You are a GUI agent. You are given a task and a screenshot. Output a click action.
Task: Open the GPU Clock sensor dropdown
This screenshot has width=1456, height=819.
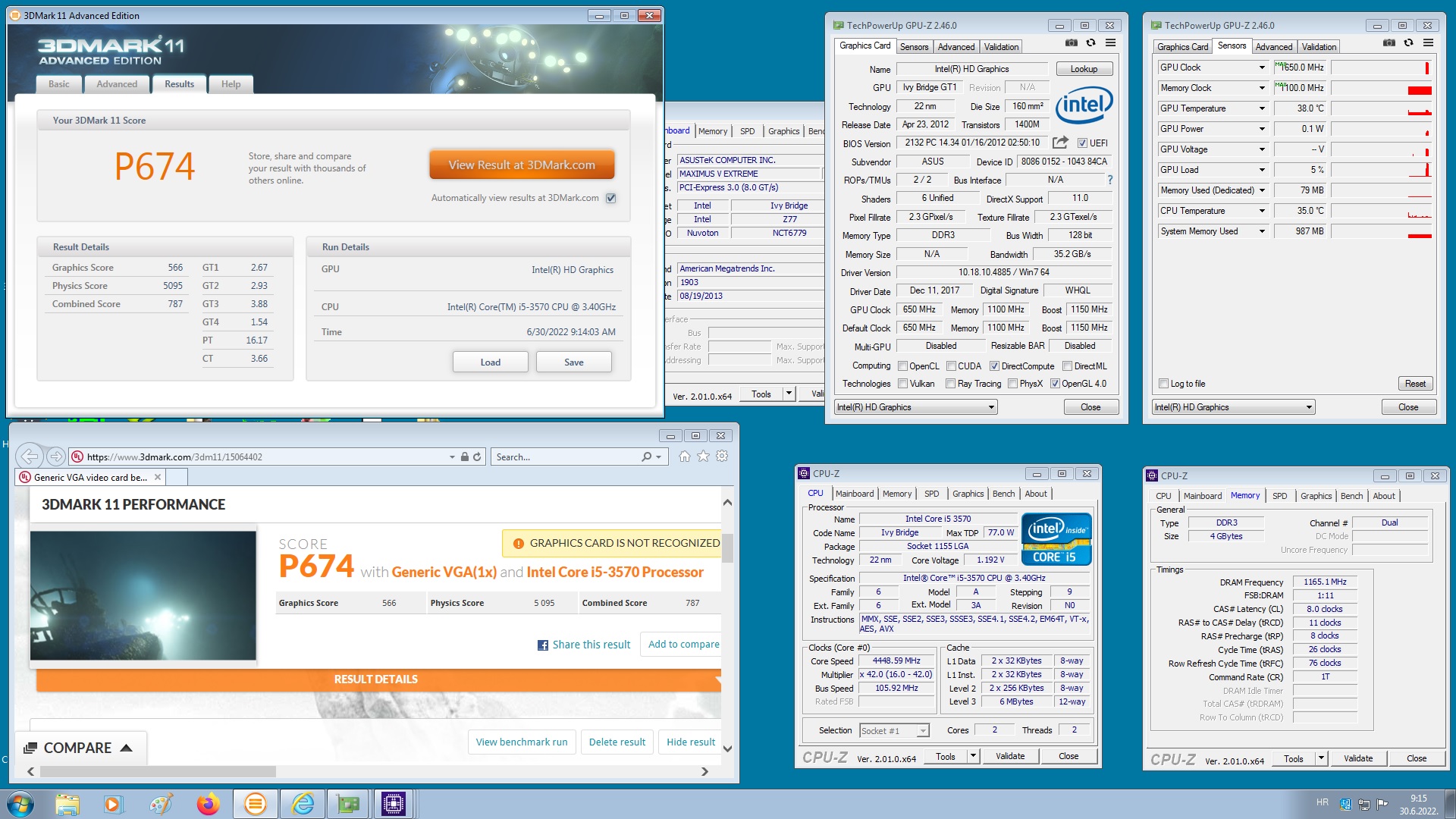coord(1262,67)
